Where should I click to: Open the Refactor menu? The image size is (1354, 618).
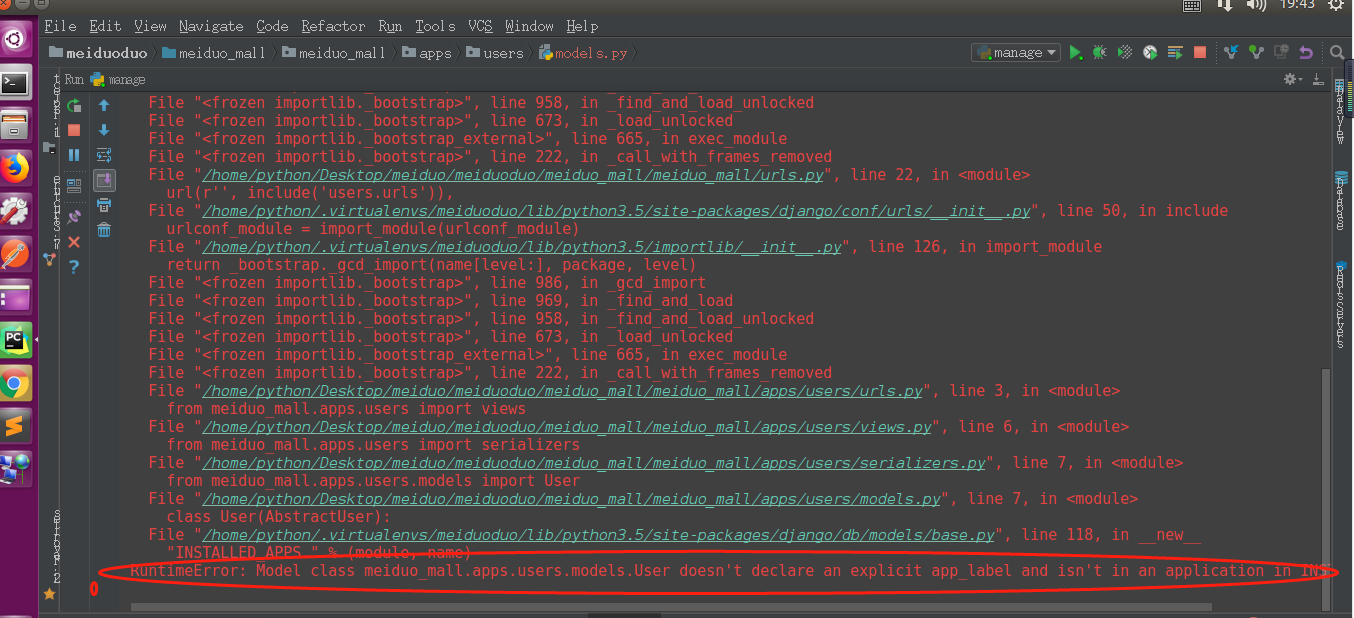point(333,26)
